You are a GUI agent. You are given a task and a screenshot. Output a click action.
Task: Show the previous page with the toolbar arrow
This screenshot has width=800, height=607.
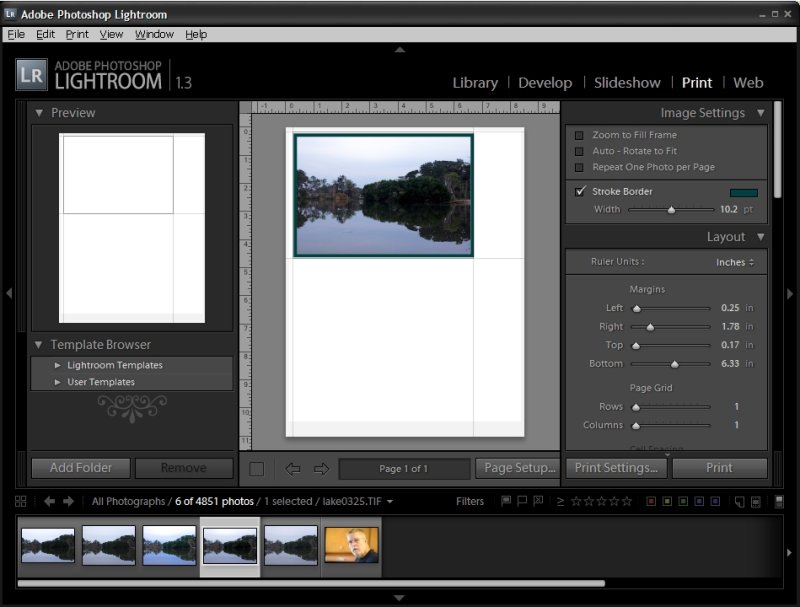tap(292, 469)
